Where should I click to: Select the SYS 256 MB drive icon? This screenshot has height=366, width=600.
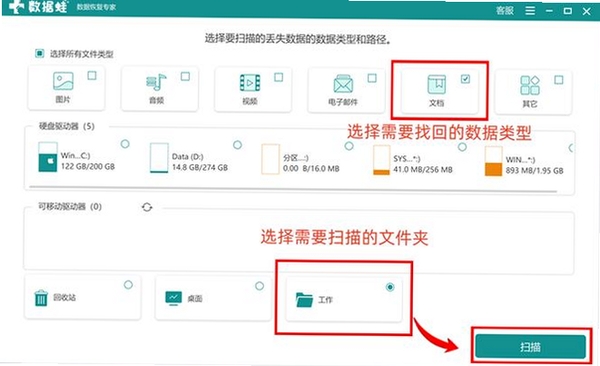[382, 160]
